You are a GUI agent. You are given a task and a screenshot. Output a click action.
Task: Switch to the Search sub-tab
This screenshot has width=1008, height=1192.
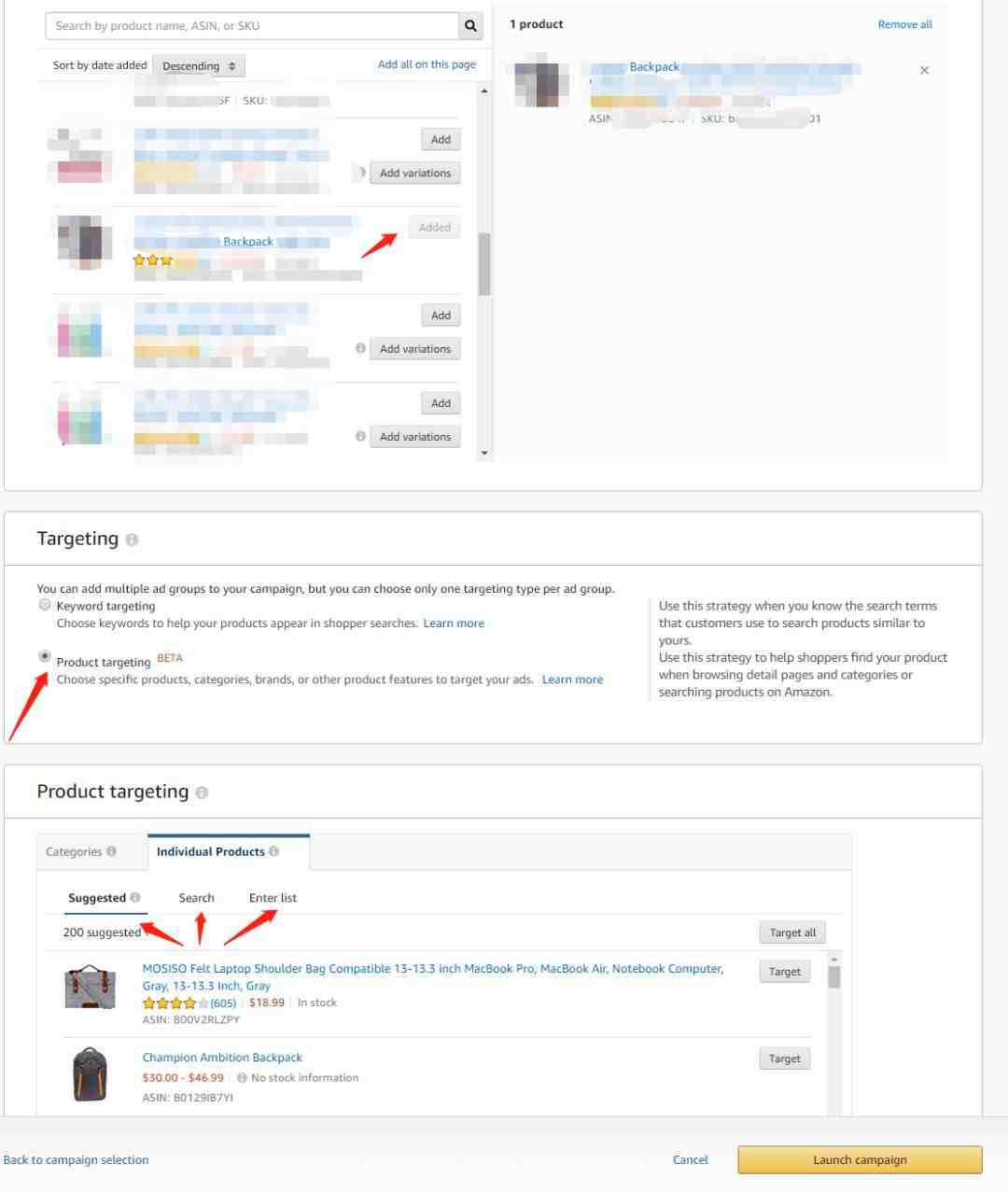(x=196, y=897)
